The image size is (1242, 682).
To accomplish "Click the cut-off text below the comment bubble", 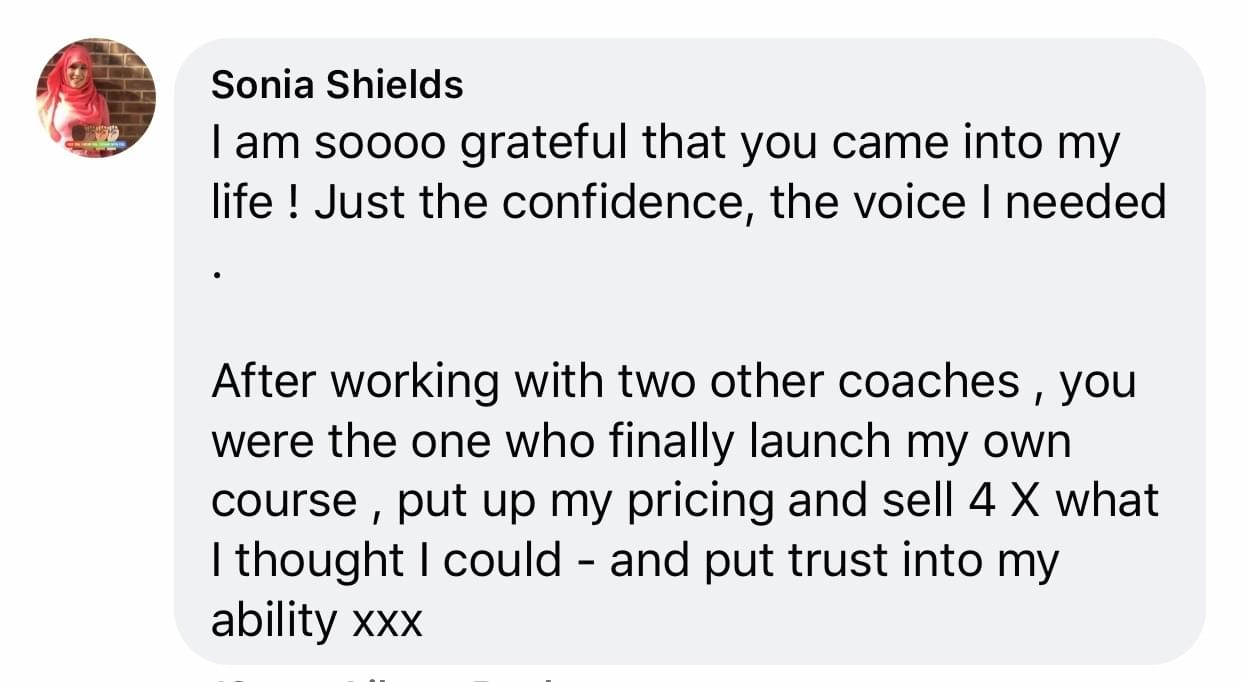I will (x=400, y=677).
